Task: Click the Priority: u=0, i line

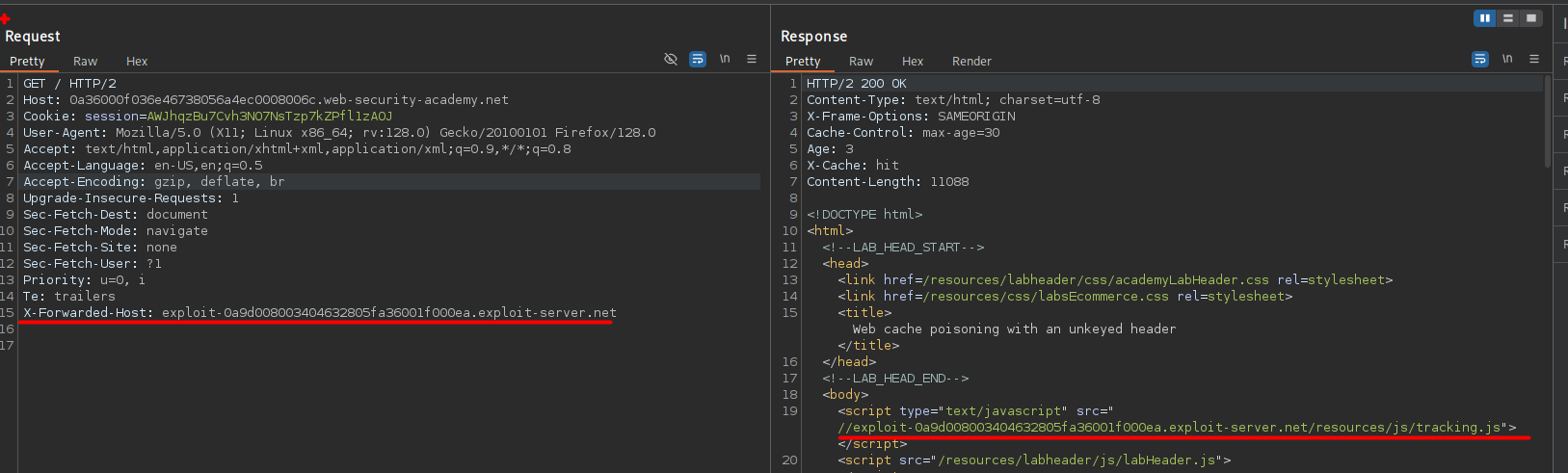Action: [85, 280]
